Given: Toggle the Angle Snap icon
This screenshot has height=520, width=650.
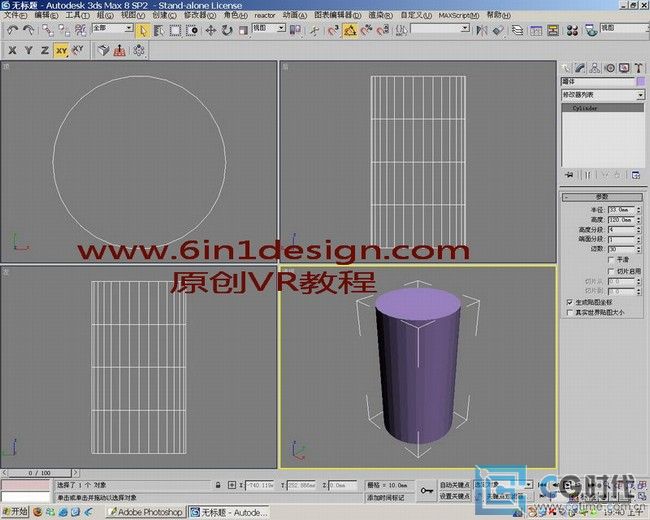Looking at the screenshot, I should [x=350, y=30].
